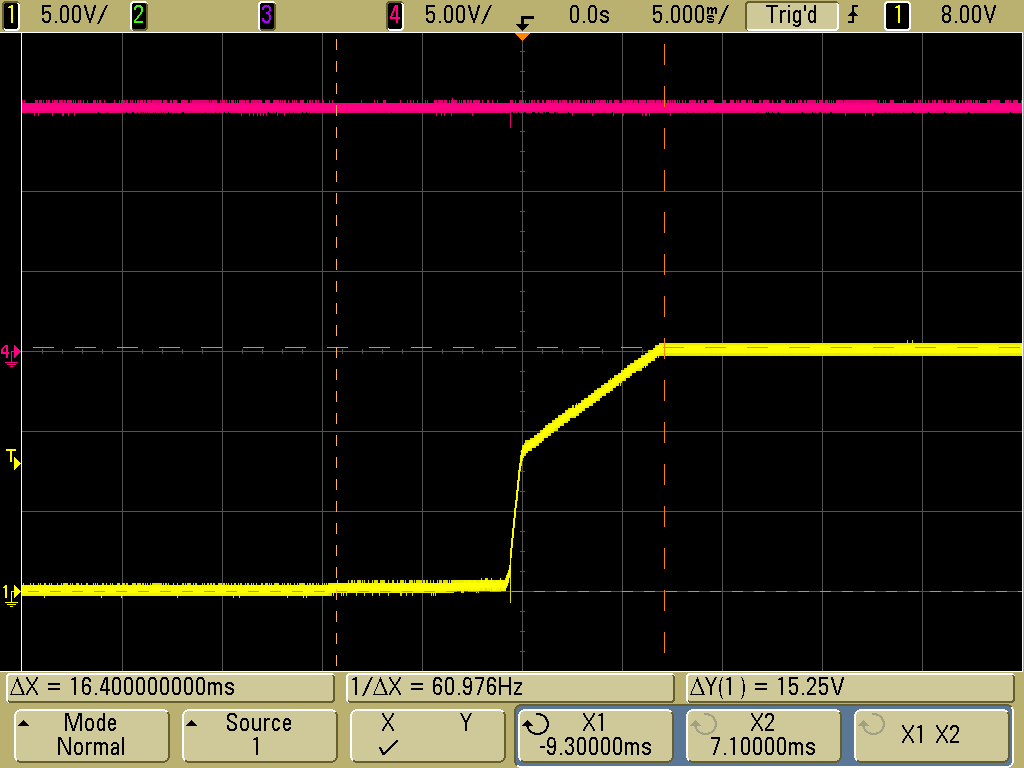Click the pink channel 4 indicator
Viewport: 1024px width, 768px height.
click(395, 15)
